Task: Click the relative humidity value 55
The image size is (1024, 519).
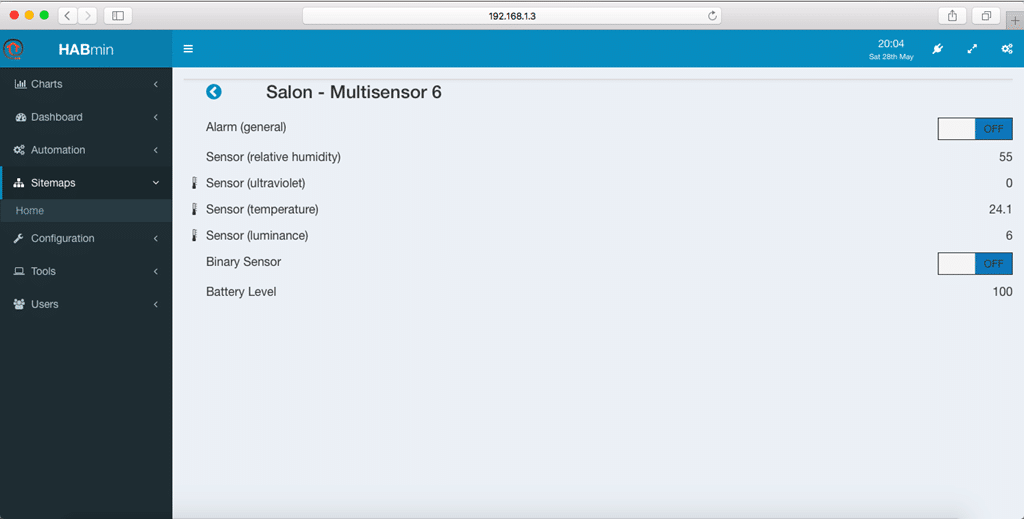Action: click(x=1006, y=157)
